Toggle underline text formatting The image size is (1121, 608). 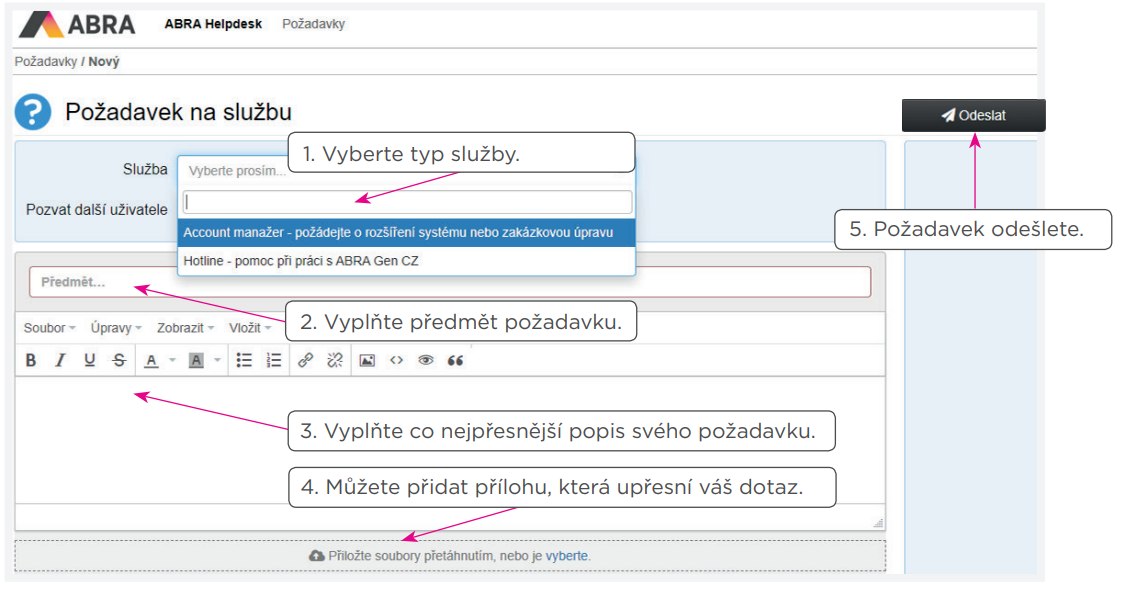90,361
